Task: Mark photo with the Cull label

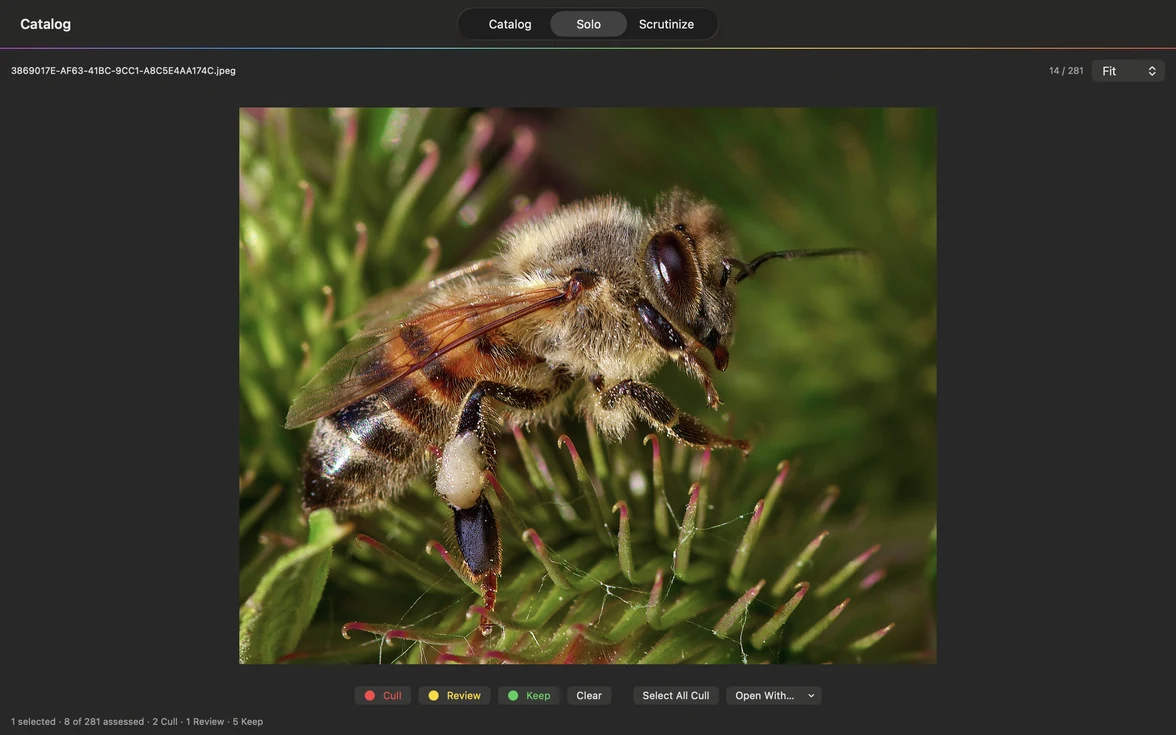Action: [382, 695]
